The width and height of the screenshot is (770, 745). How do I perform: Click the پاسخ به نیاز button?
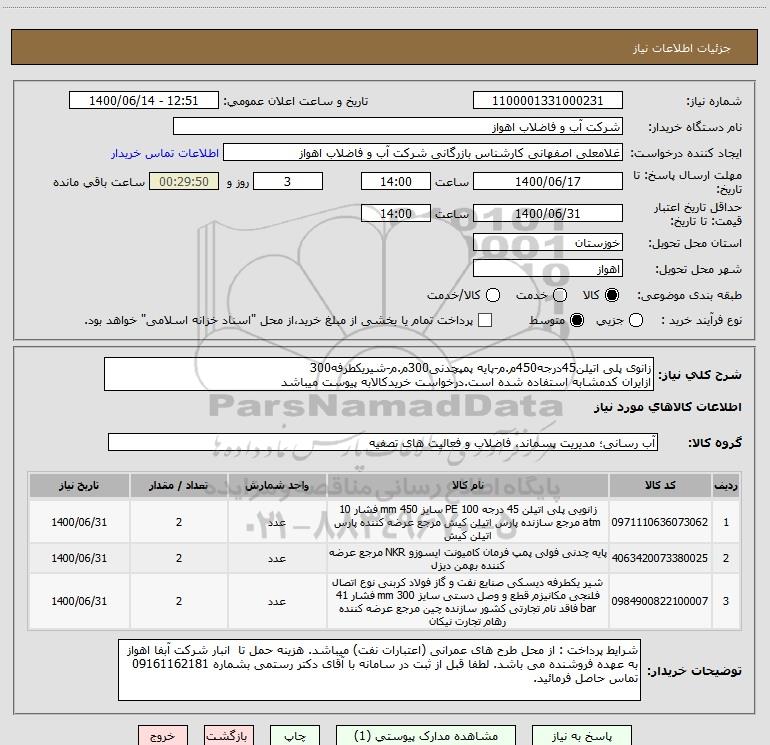581,736
